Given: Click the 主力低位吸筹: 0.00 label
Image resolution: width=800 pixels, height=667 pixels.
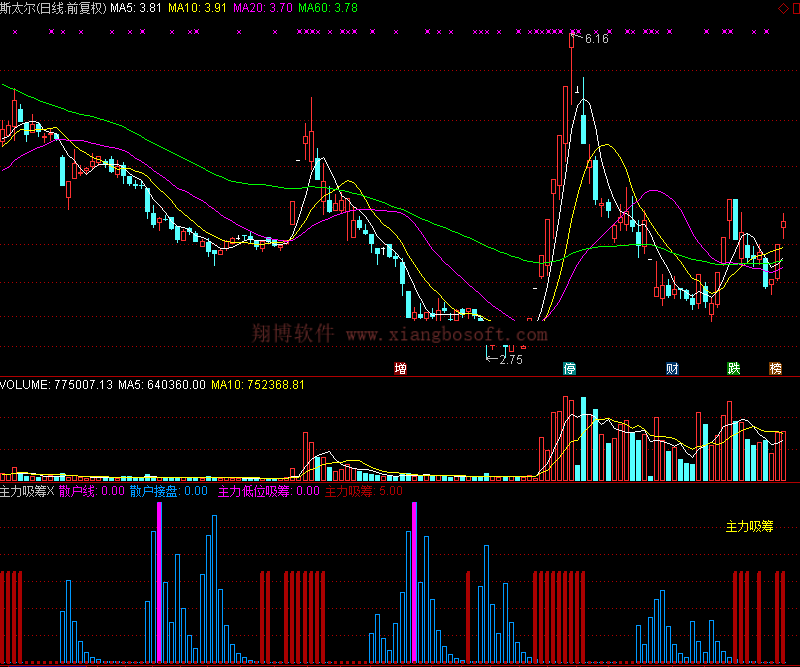Looking at the screenshot, I should pos(268,491).
